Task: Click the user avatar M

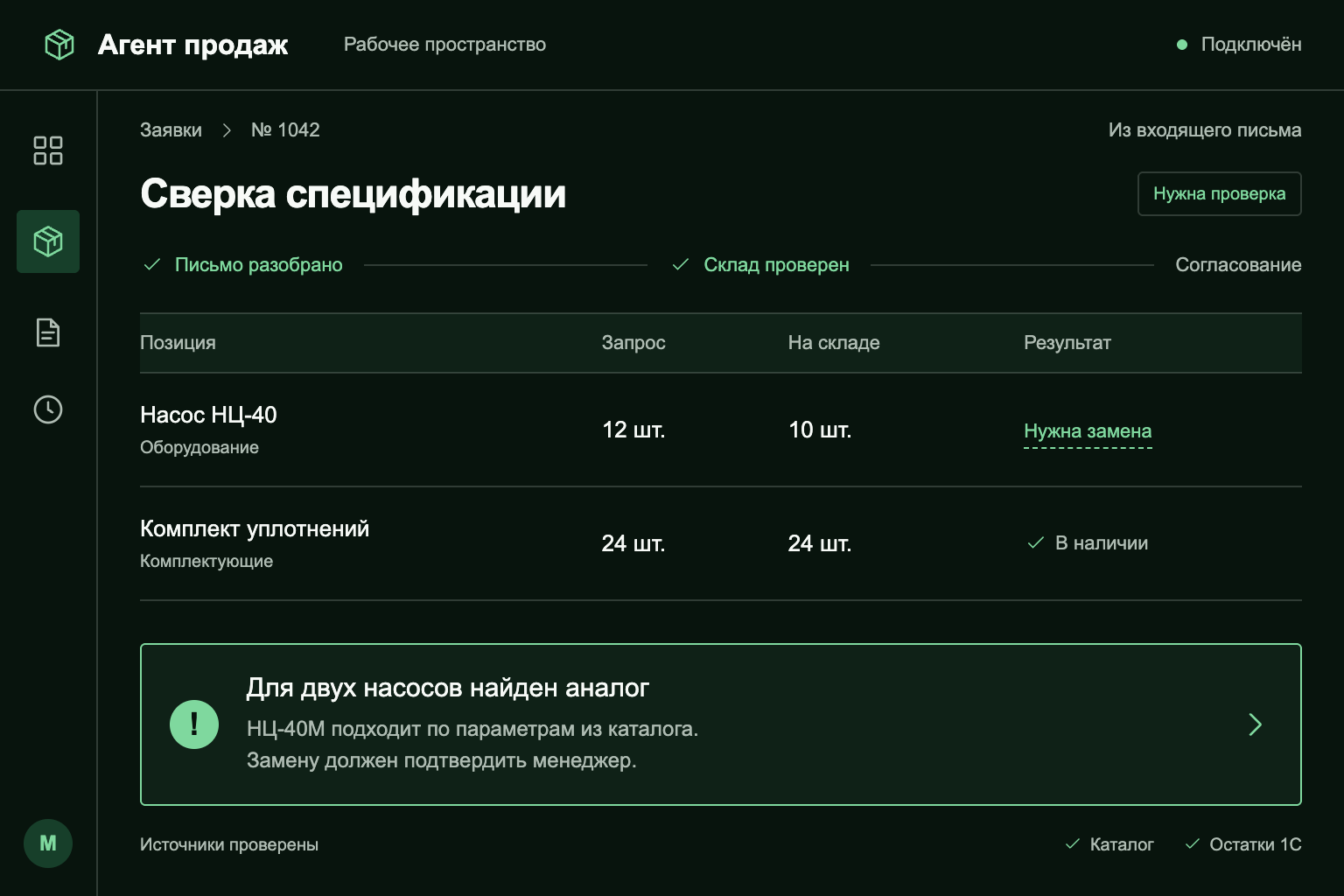Action: (48, 843)
